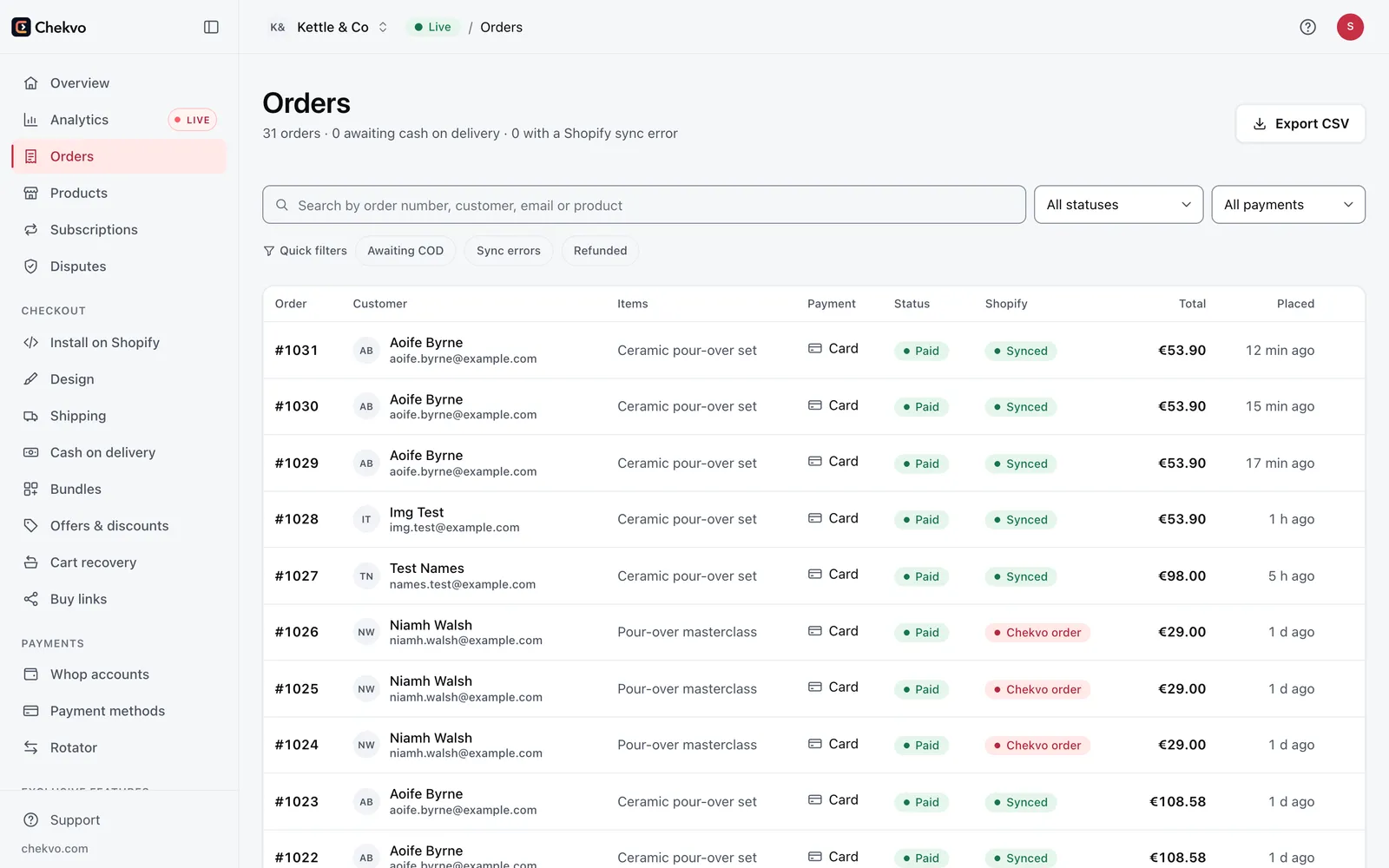
Task: Click the Orders breadcrumb in header
Action: 501,27
